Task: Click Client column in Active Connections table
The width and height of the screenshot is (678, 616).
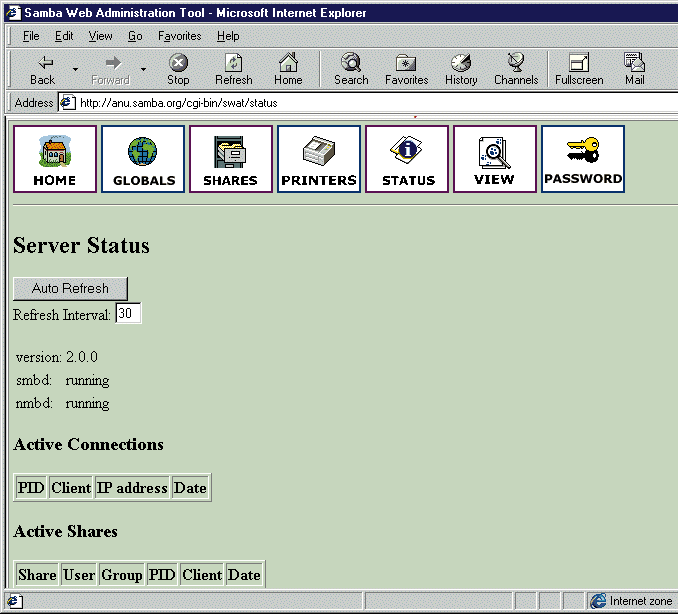Action: [71, 488]
